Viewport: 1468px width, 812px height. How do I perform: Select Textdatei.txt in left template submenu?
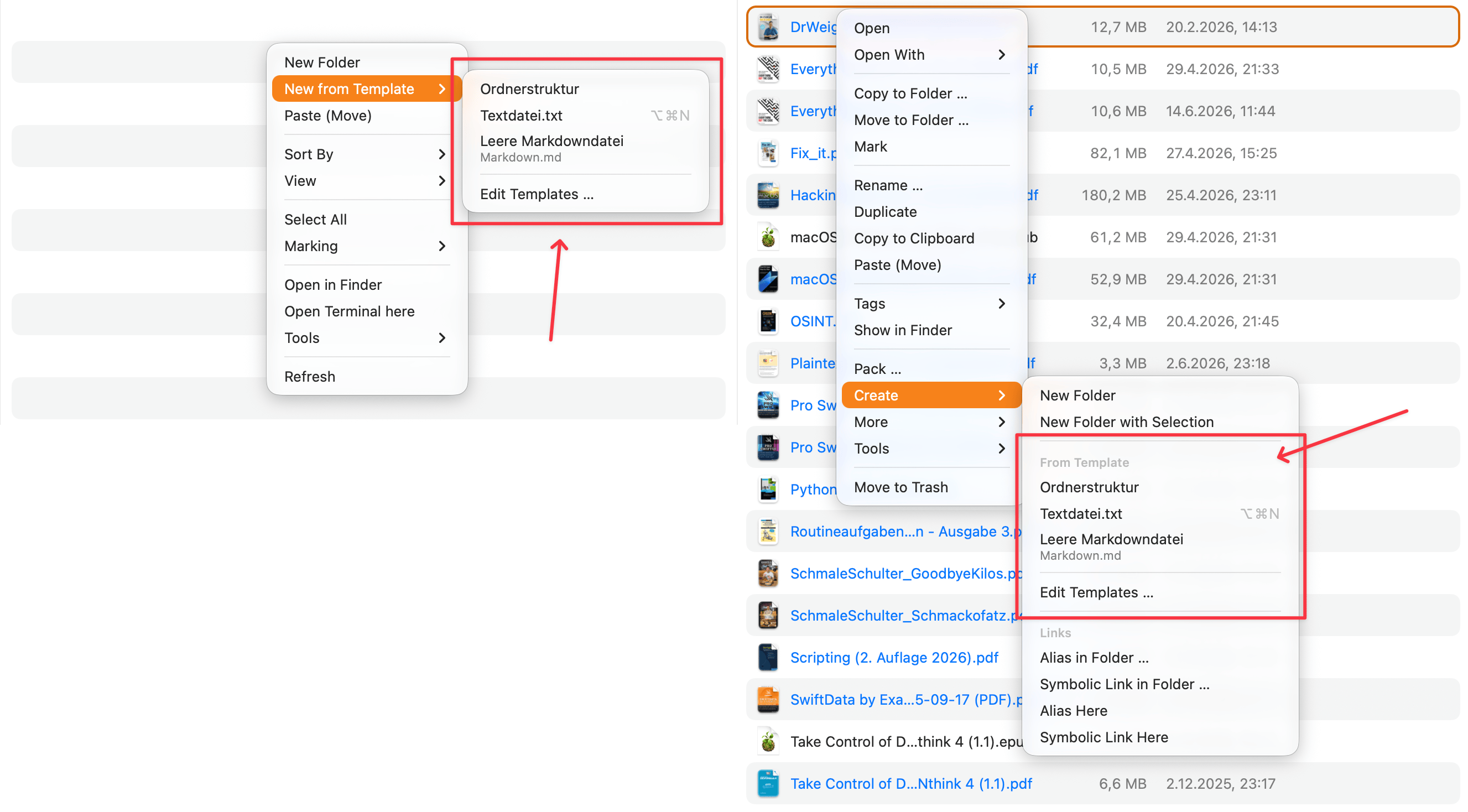click(585, 116)
